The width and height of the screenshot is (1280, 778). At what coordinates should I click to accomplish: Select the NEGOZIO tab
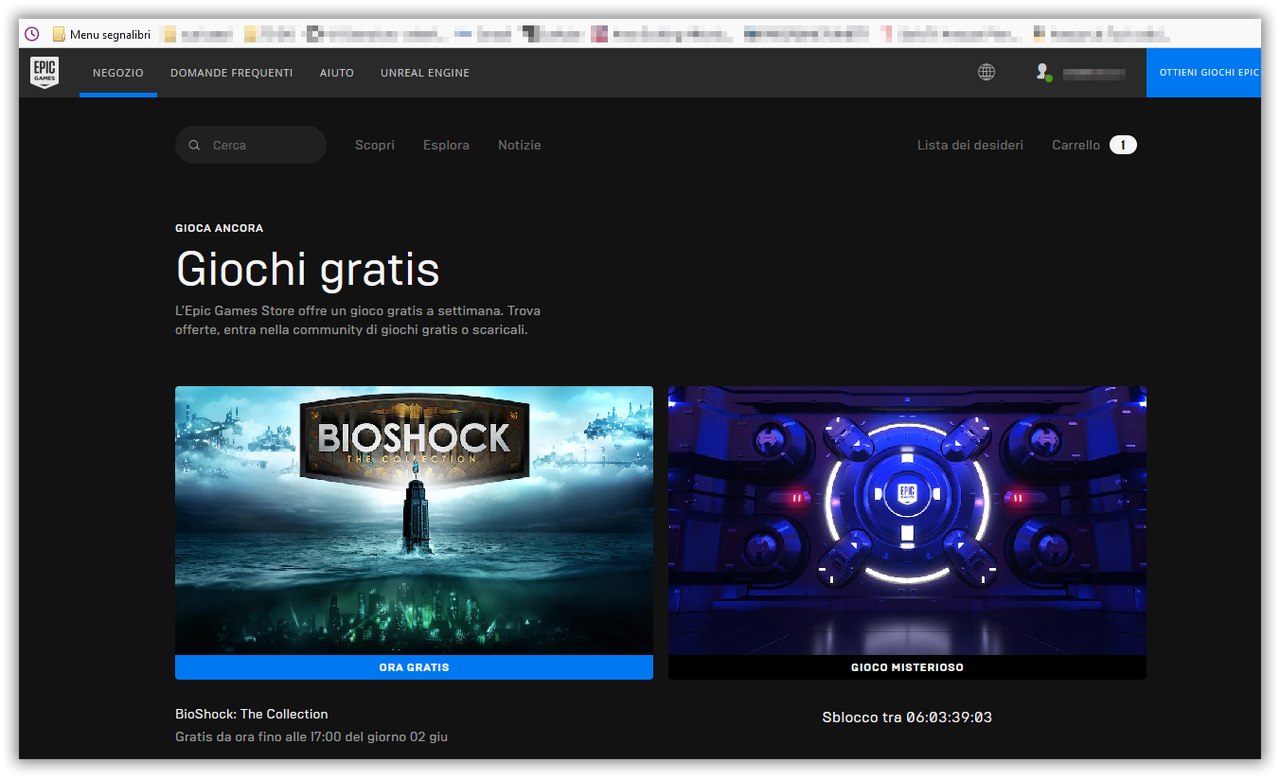click(118, 73)
